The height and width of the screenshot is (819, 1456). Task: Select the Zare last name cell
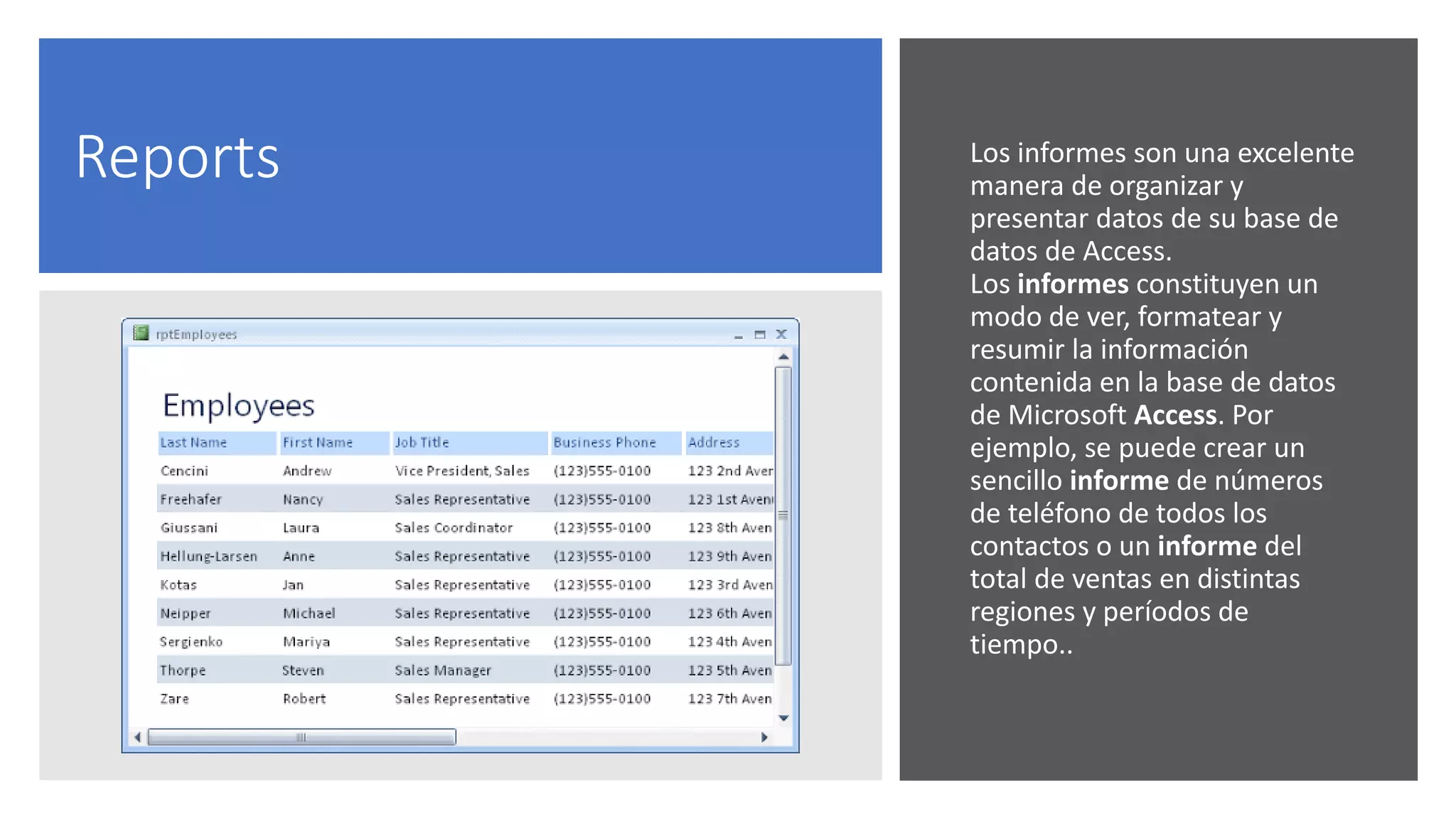(x=174, y=698)
